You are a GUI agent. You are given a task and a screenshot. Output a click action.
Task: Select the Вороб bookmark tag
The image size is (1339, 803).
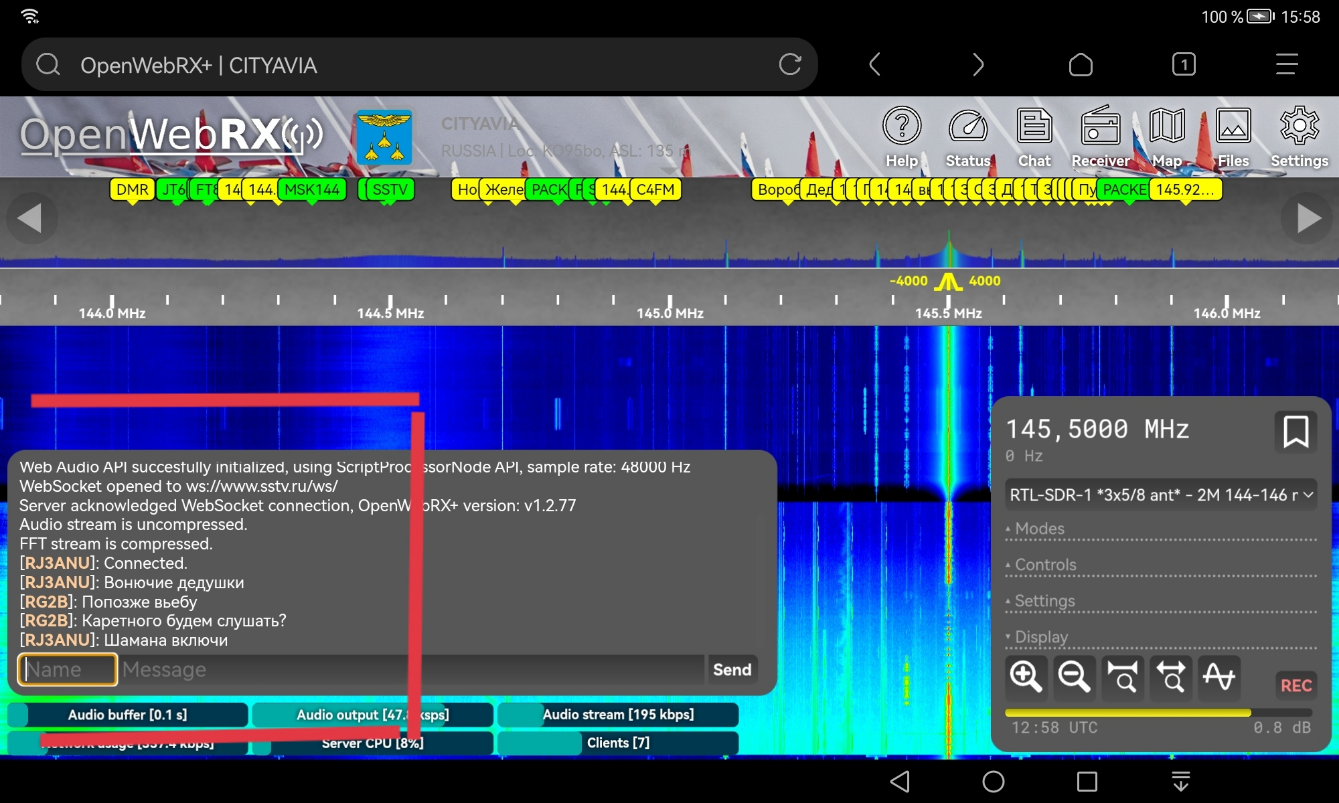pyautogui.click(x=778, y=190)
